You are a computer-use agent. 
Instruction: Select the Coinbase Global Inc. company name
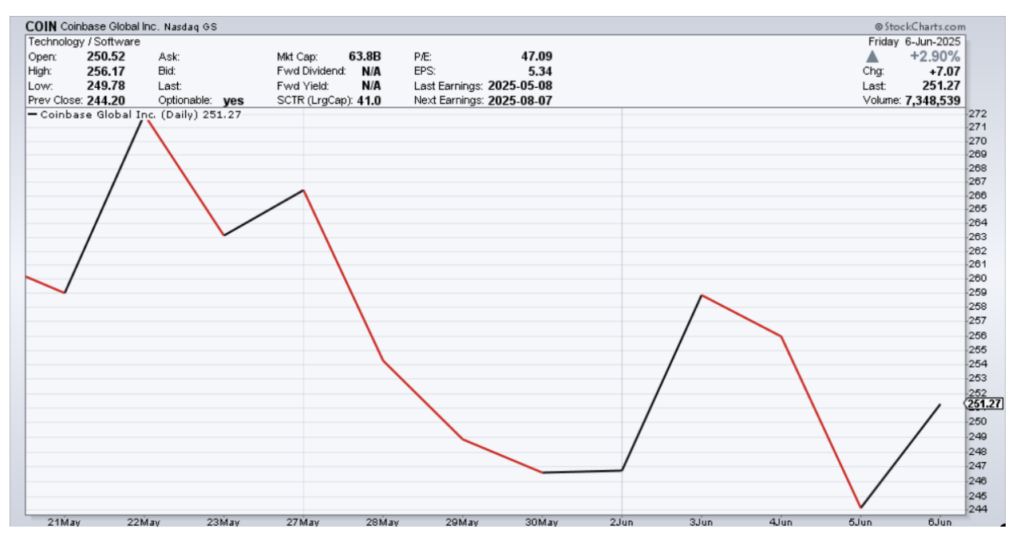pyautogui.click(x=110, y=26)
